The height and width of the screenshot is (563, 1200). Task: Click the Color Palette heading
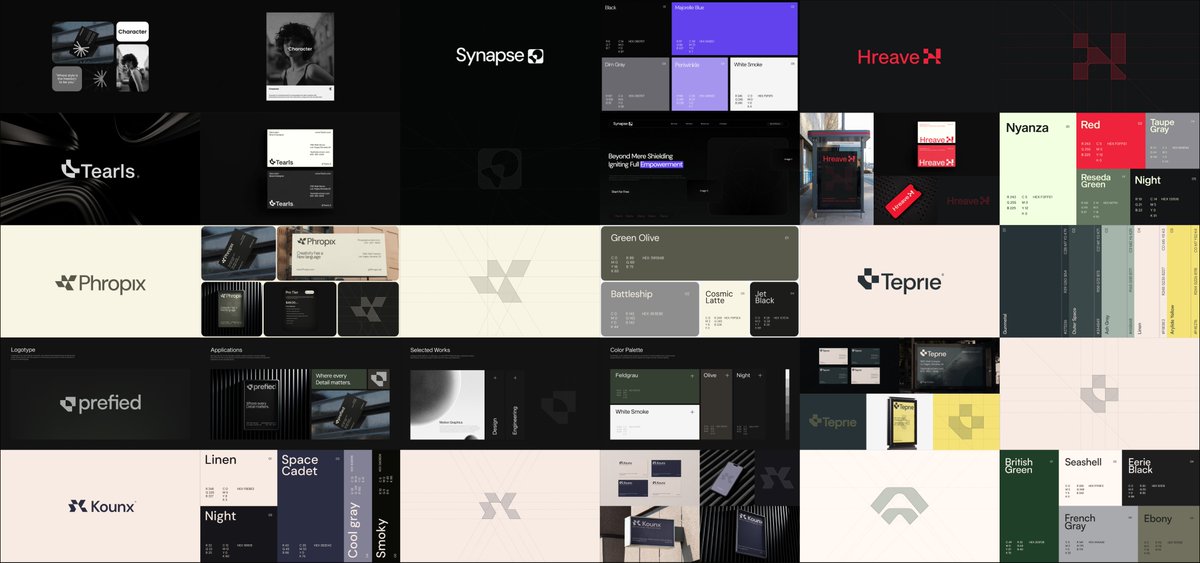click(x=627, y=350)
